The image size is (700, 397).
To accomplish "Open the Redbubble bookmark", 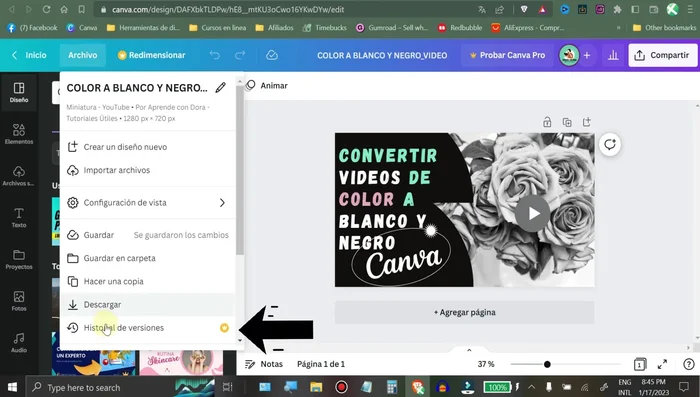I will coord(460,28).
